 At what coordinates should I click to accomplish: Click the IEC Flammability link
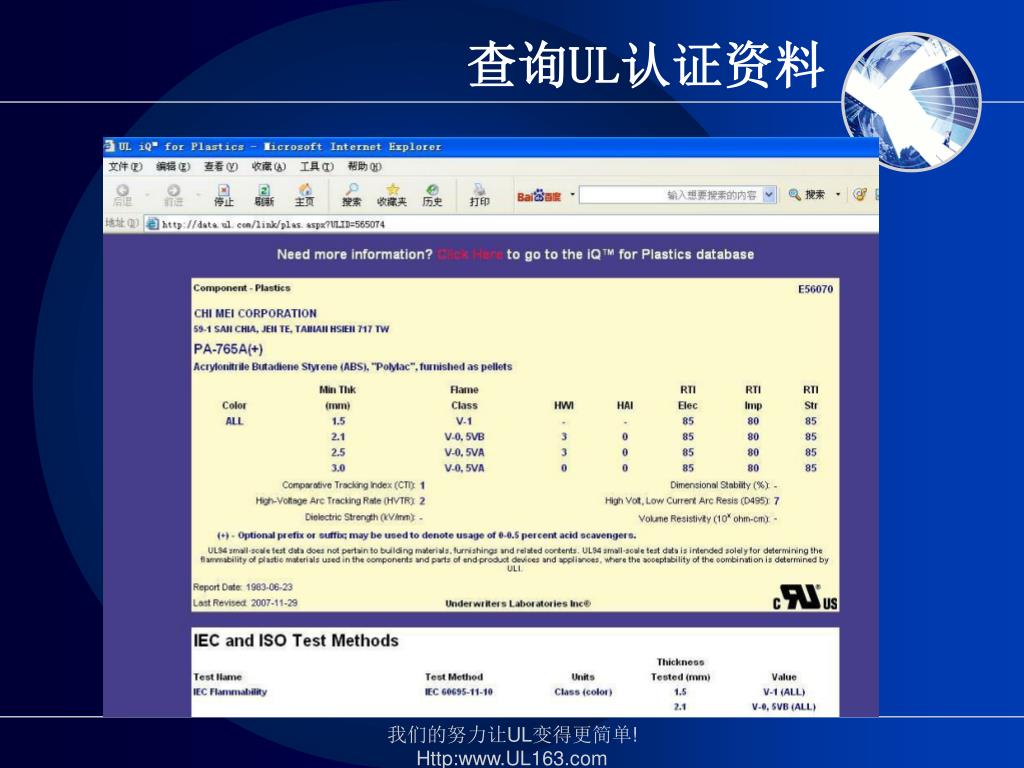[x=230, y=692]
